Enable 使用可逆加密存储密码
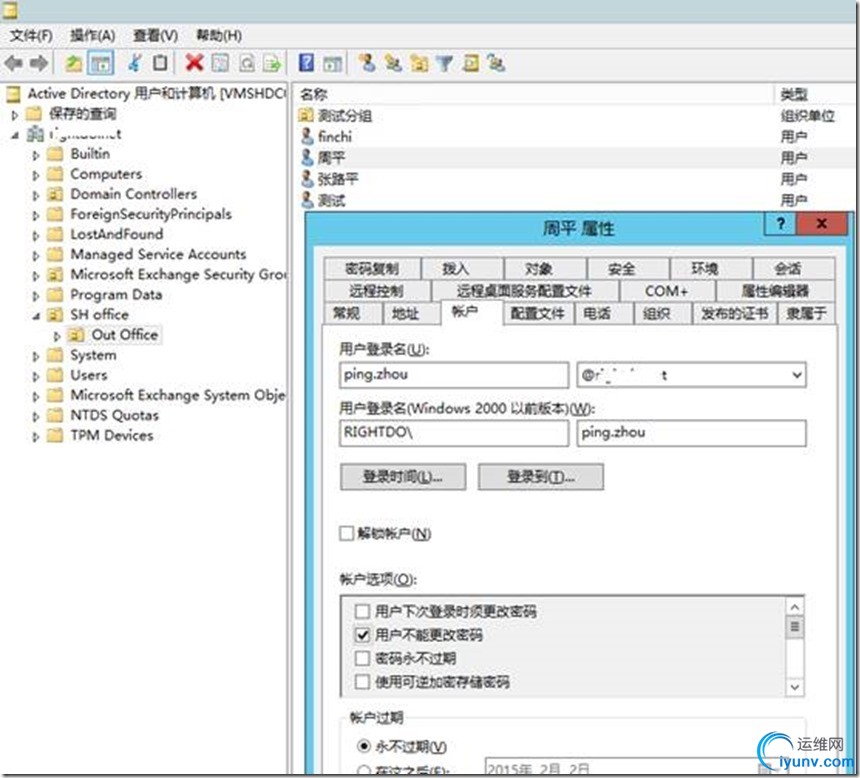 pos(362,682)
